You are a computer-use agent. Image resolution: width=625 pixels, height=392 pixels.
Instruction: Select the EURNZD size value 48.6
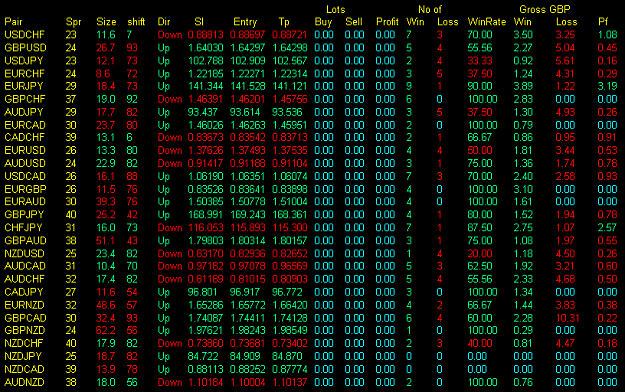[x=106, y=305]
